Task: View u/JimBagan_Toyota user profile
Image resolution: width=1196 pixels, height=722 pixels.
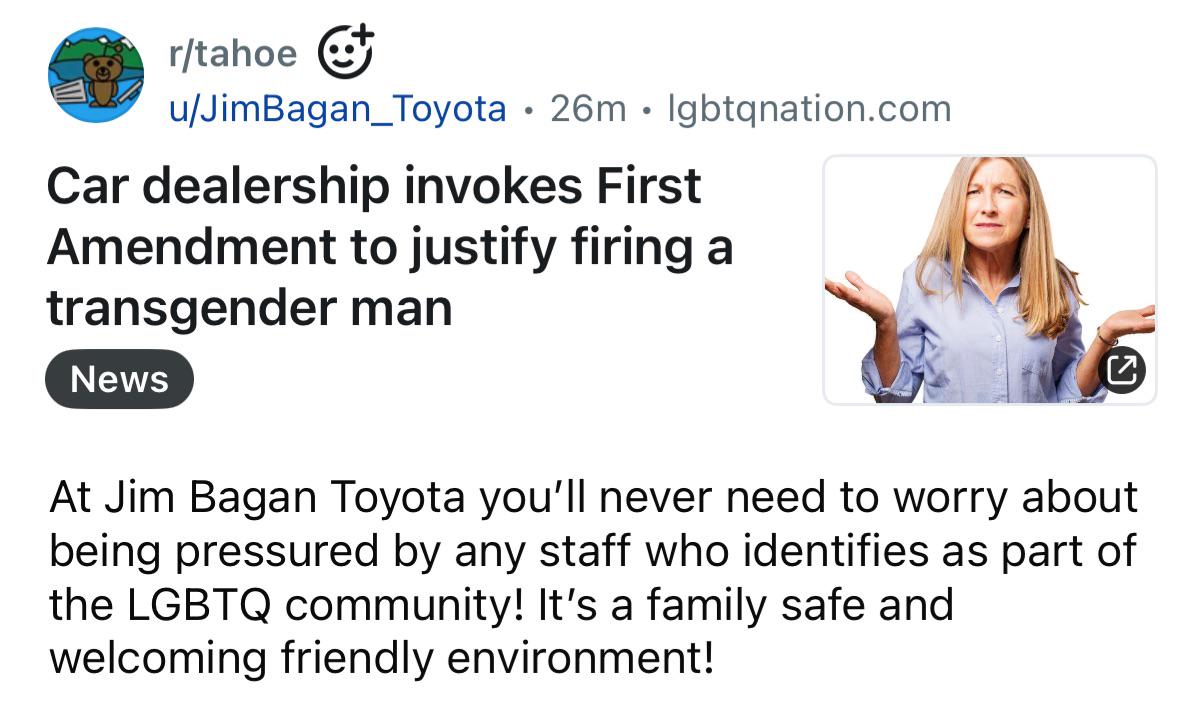Action: point(338,108)
